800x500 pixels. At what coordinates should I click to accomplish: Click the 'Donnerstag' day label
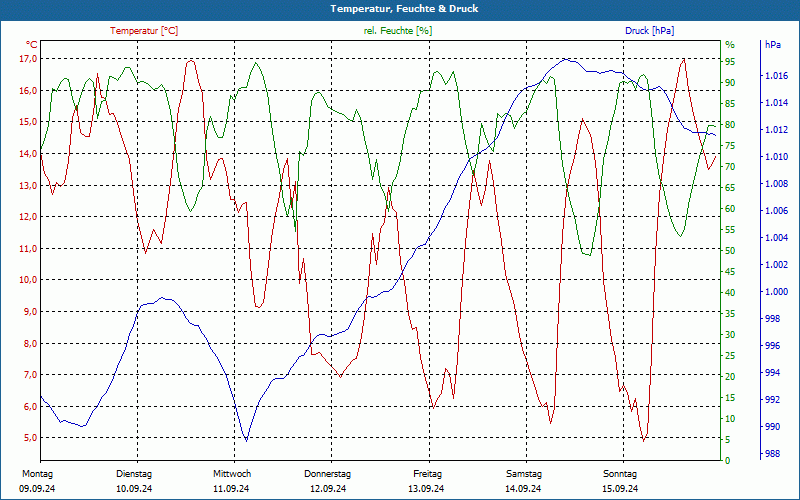click(x=328, y=474)
